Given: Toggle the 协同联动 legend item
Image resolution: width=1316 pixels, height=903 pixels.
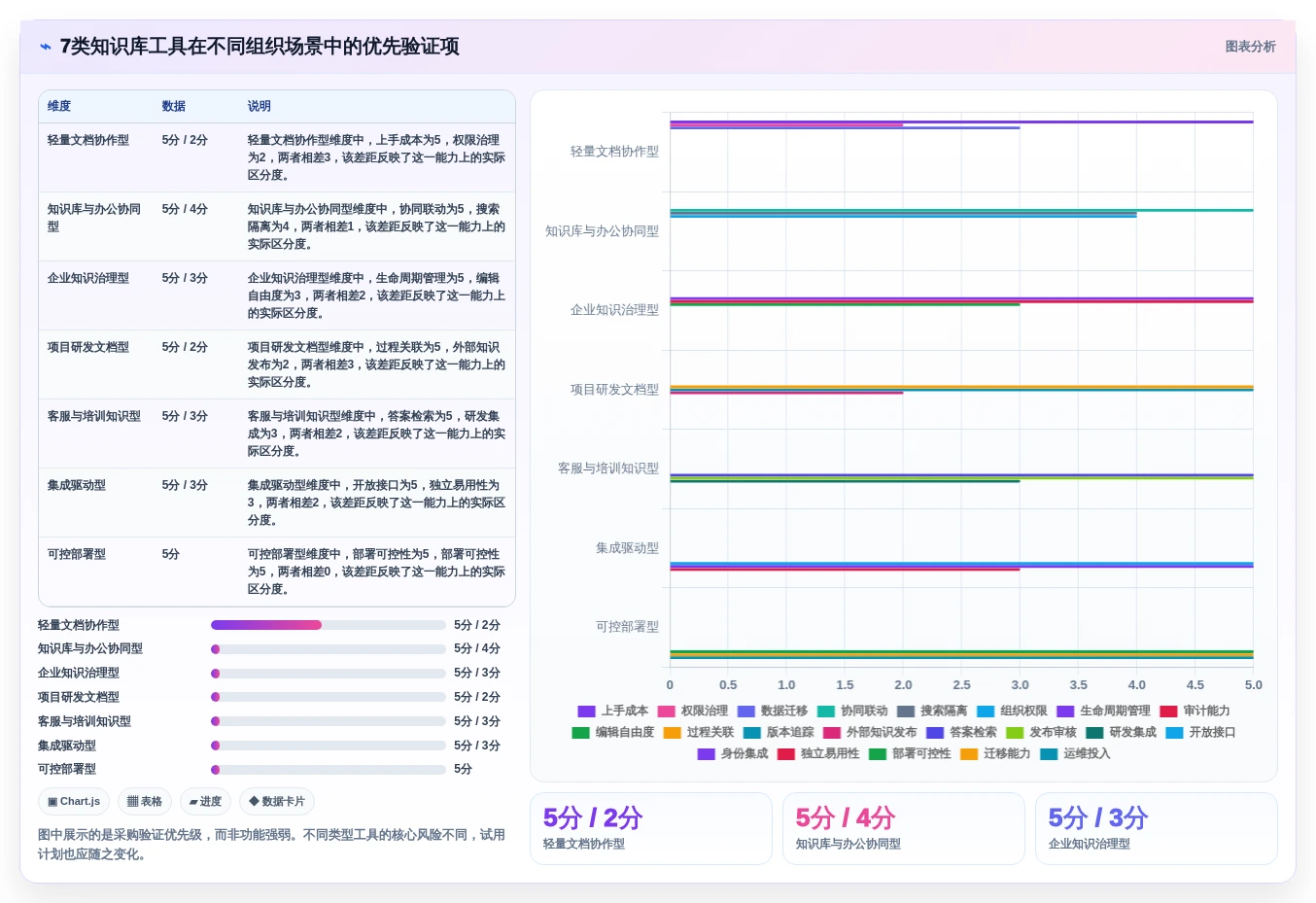Looking at the screenshot, I should pos(852,712).
